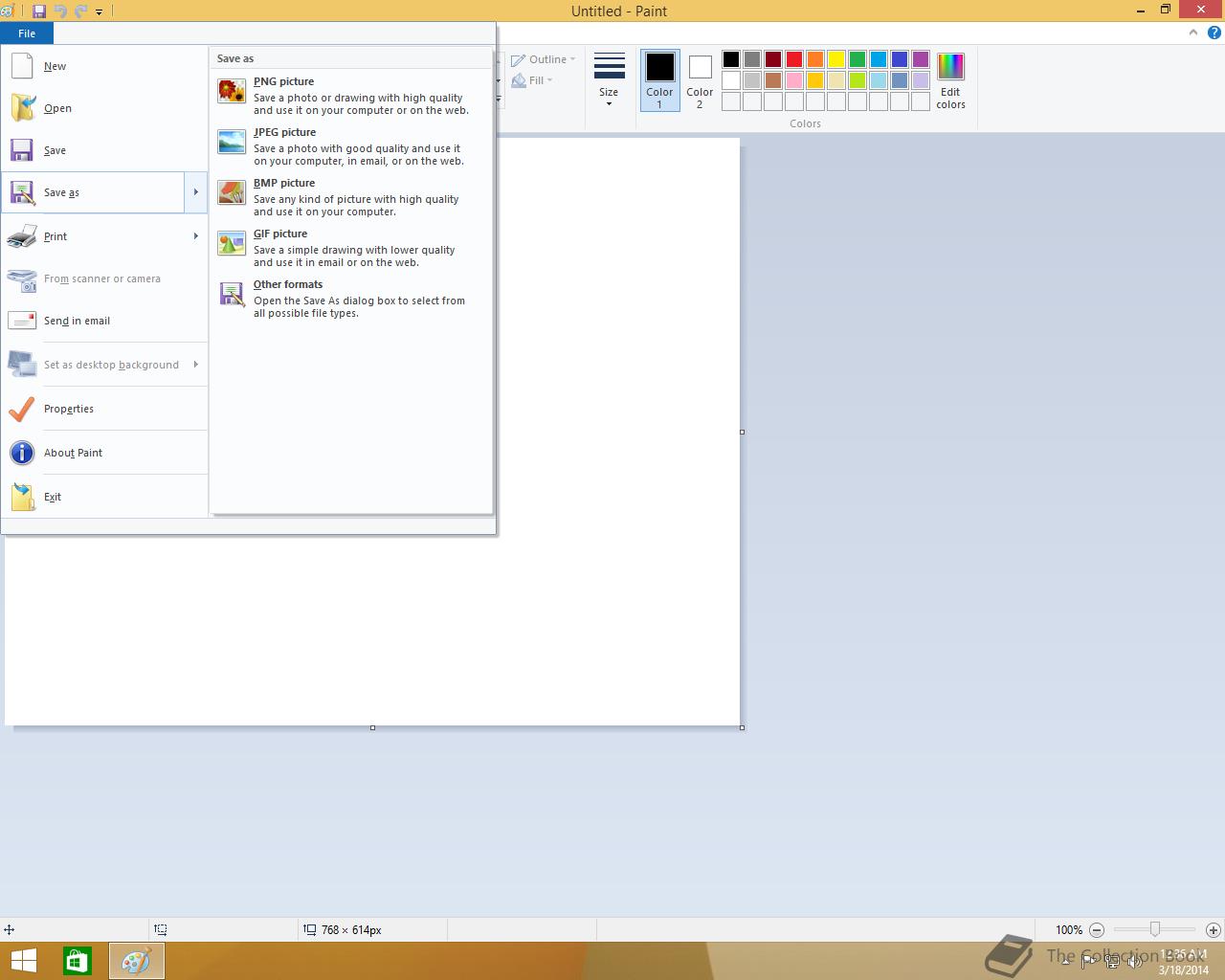Viewport: 1225px width, 980px height.
Task: Choose Exit from File menu
Action: pos(104,497)
